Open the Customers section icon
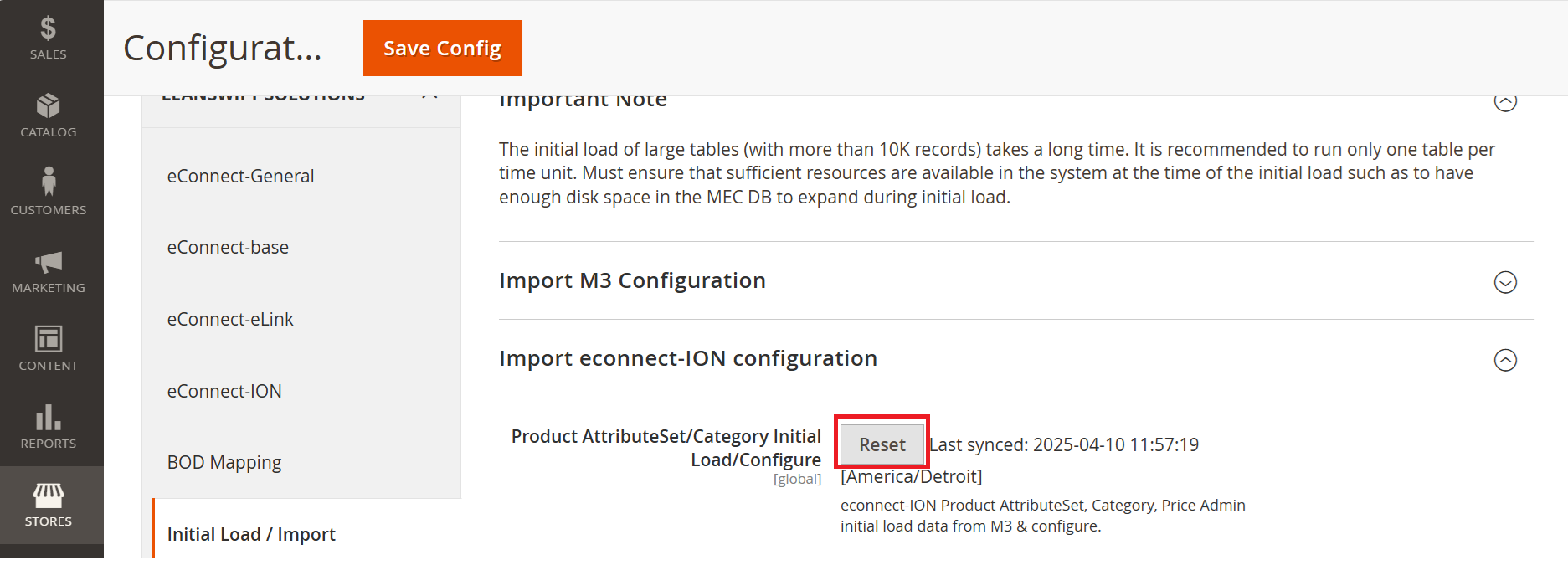The width and height of the screenshot is (1568, 565). pos(48,192)
